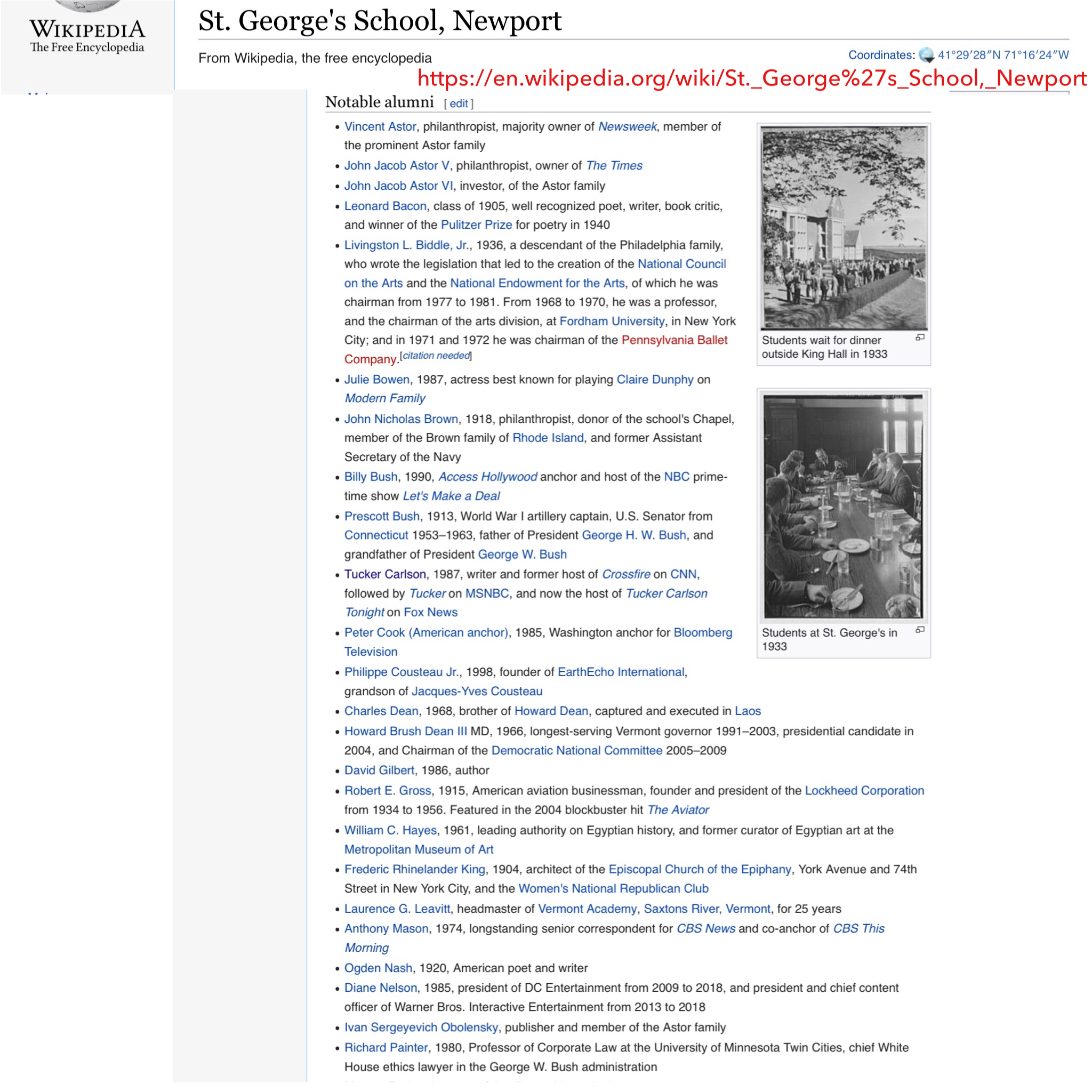Follow the Fox News link
This screenshot has width=1092, height=1092.
pyautogui.click(x=431, y=613)
